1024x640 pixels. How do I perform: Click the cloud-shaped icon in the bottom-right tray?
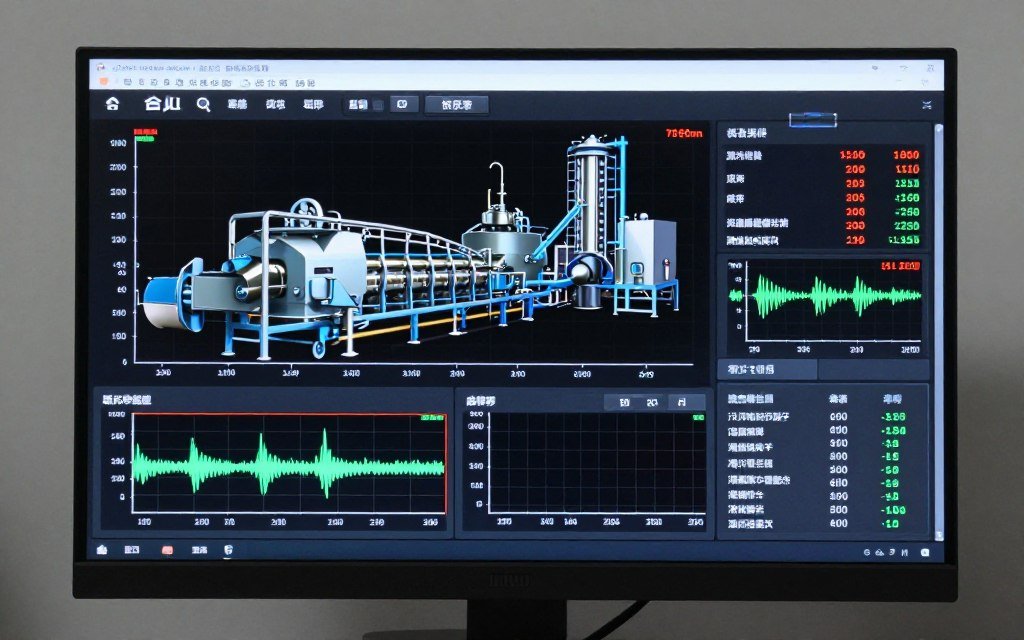point(880,552)
